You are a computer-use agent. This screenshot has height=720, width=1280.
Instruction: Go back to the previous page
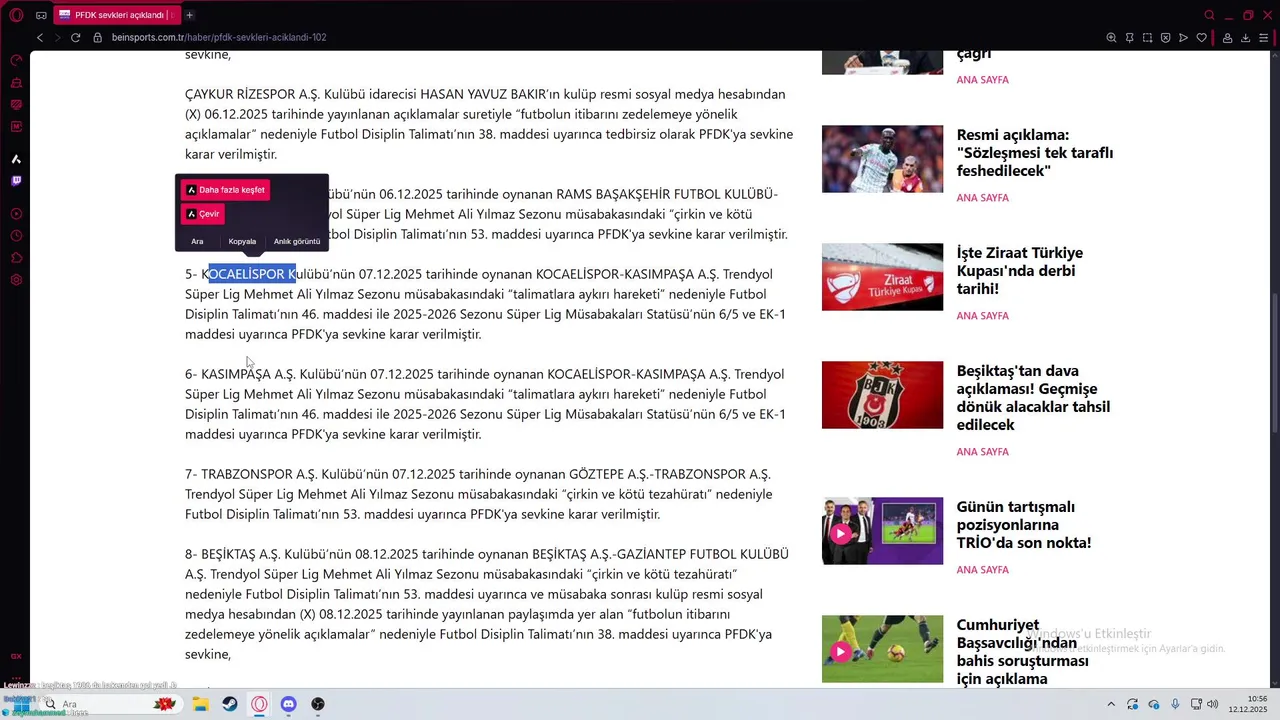click(40, 37)
